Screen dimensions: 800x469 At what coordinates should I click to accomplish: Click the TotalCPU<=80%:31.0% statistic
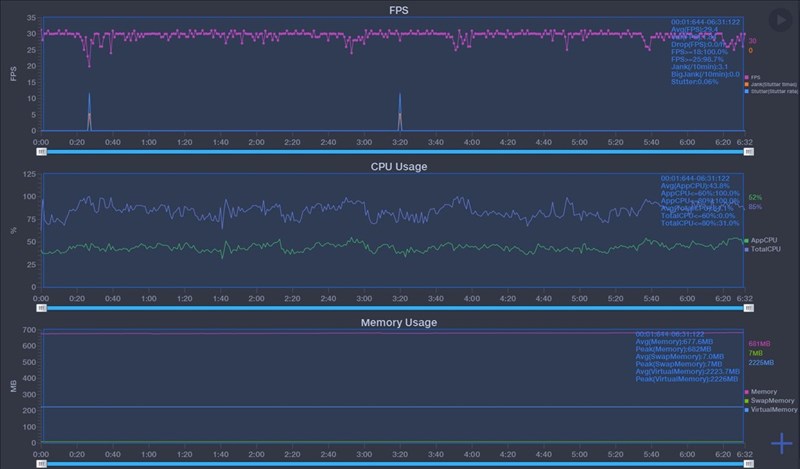tap(699, 223)
